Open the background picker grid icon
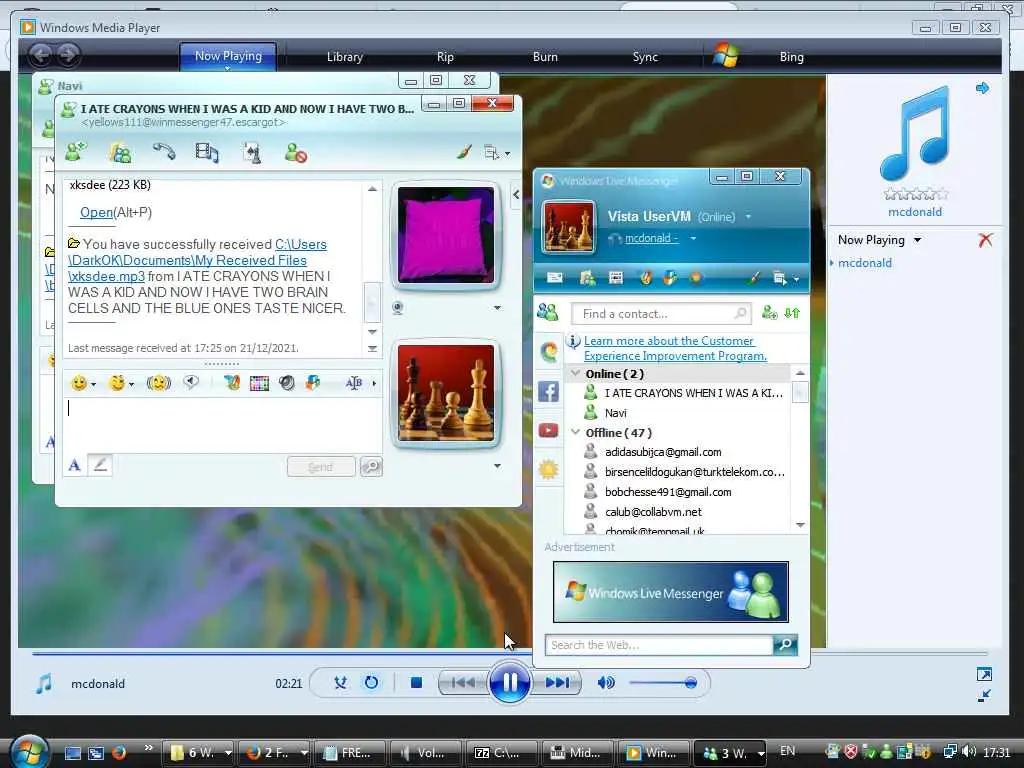Viewport: 1024px width, 768px height. (259, 383)
